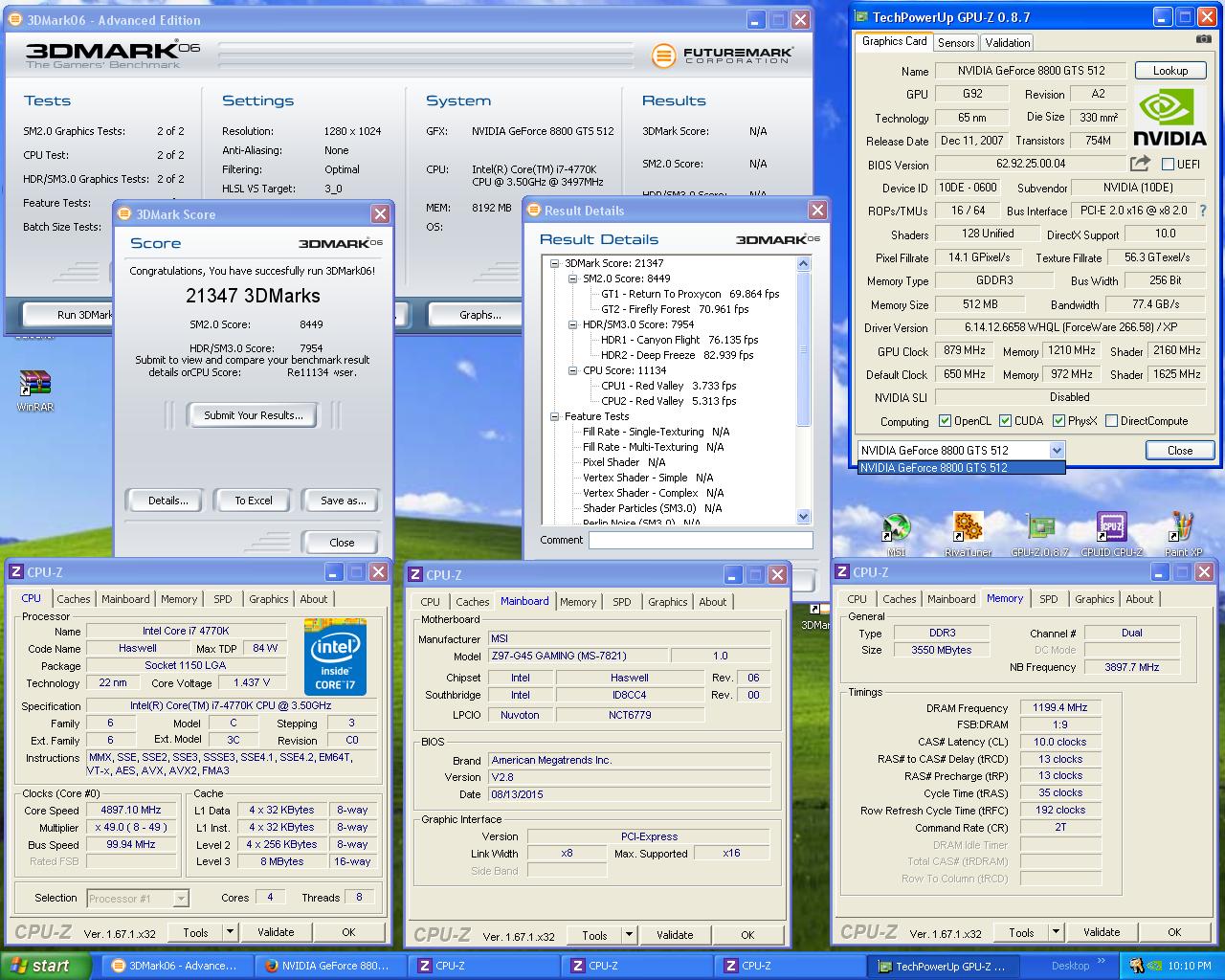Collapse the HDR/SM3.0 Score tree node

coord(573,324)
